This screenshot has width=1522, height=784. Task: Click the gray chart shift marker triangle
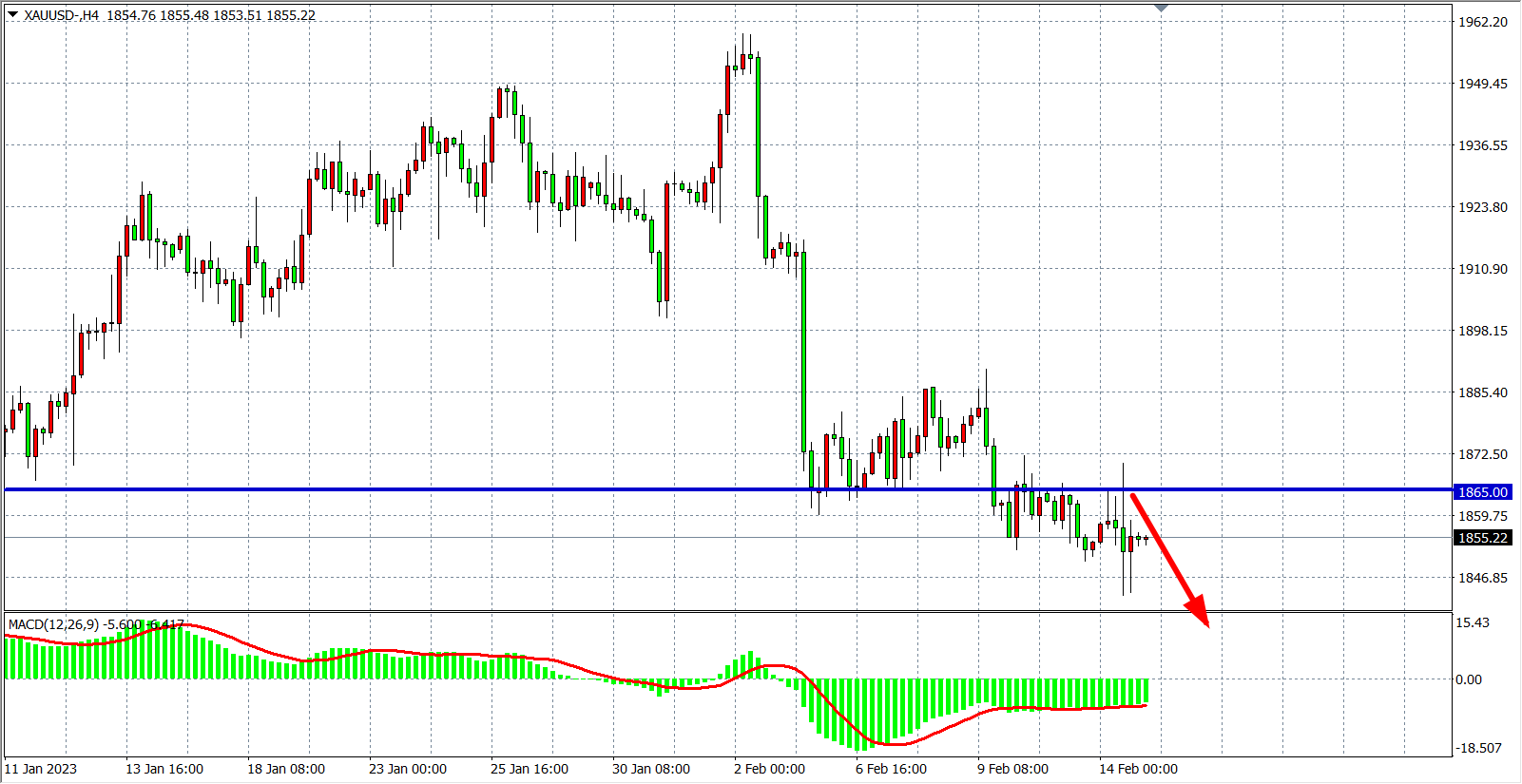pyautogui.click(x=1161, y=9)
